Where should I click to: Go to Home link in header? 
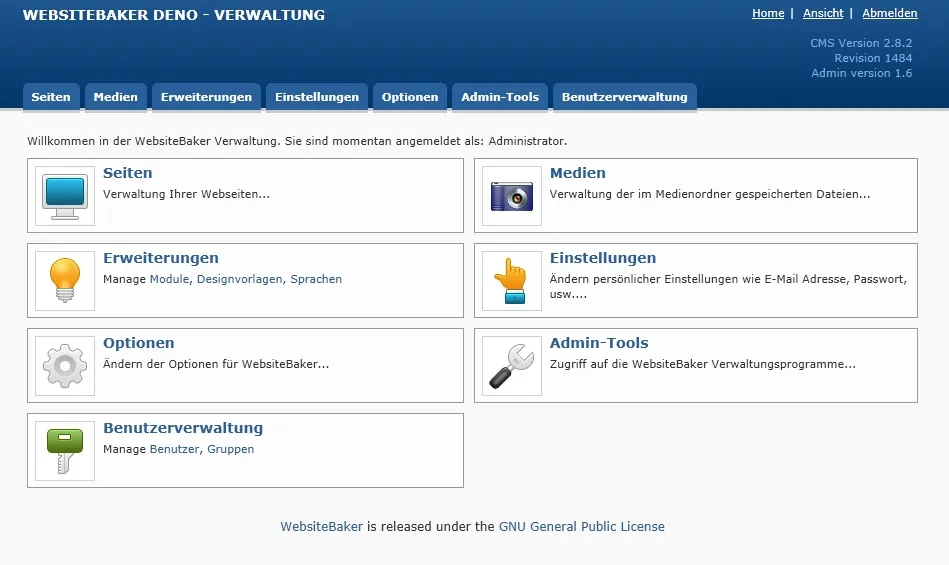pyautogui.click(x=768, y=13)
